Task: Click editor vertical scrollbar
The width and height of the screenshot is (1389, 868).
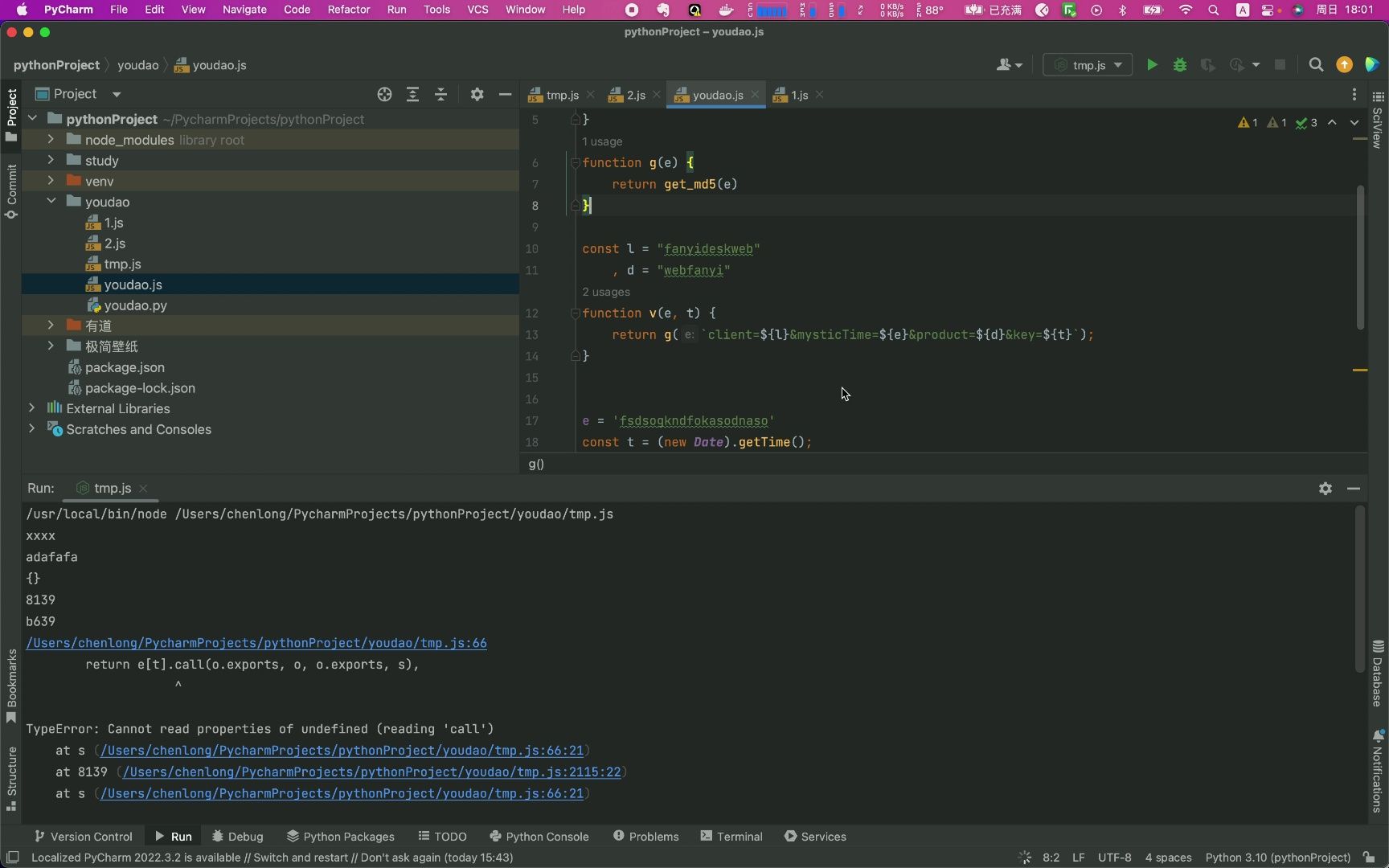Action: coord(1360,257)
